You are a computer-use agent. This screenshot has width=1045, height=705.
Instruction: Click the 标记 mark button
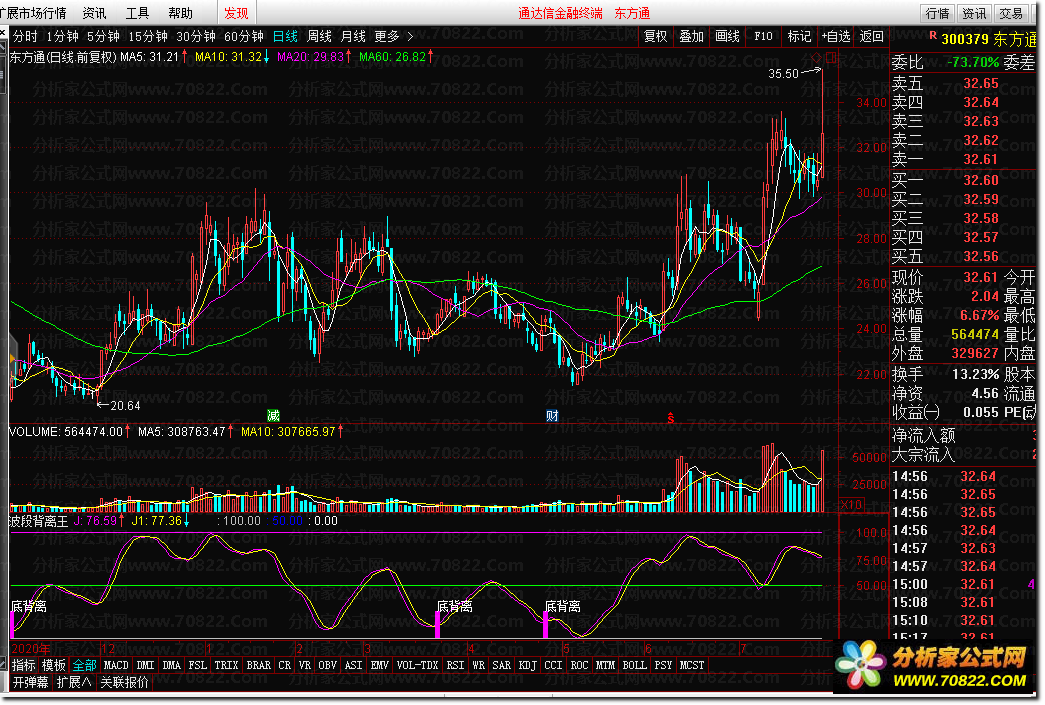coord(799,37)
